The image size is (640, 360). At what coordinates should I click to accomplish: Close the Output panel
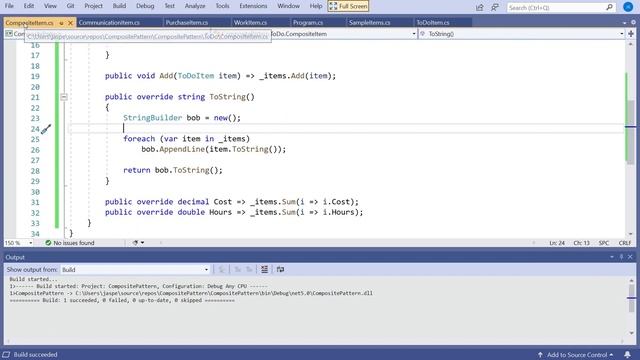pyautogui.click(x=630, y=257)
